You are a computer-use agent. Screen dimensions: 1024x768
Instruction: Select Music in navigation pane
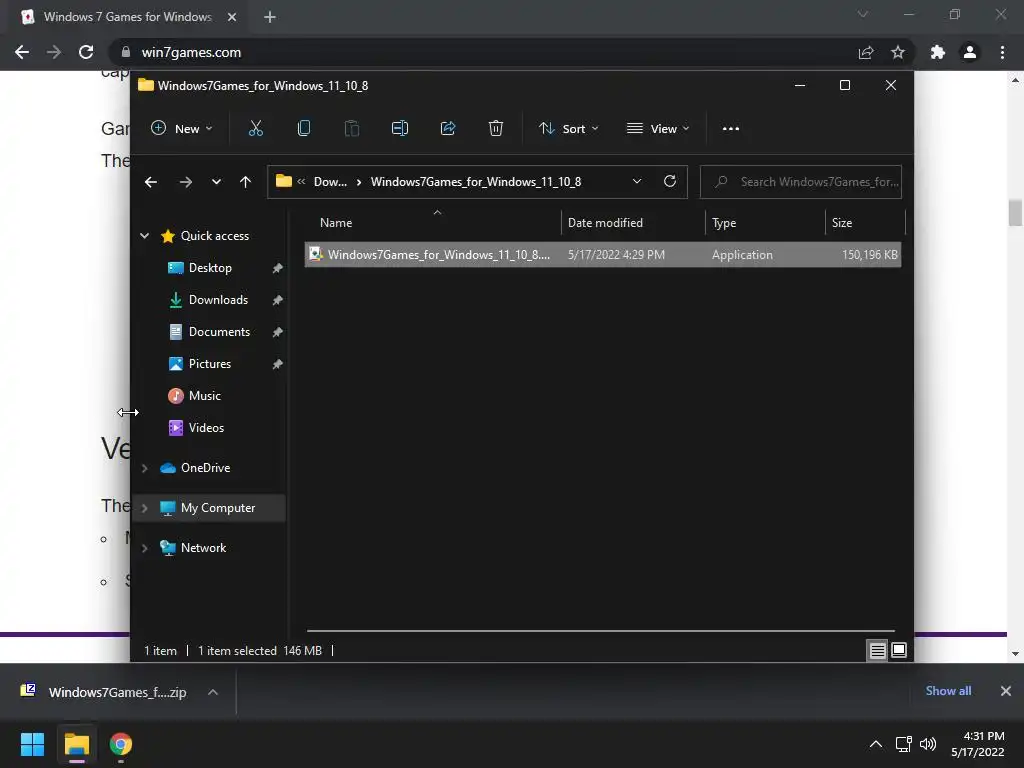tap(204, 396)
